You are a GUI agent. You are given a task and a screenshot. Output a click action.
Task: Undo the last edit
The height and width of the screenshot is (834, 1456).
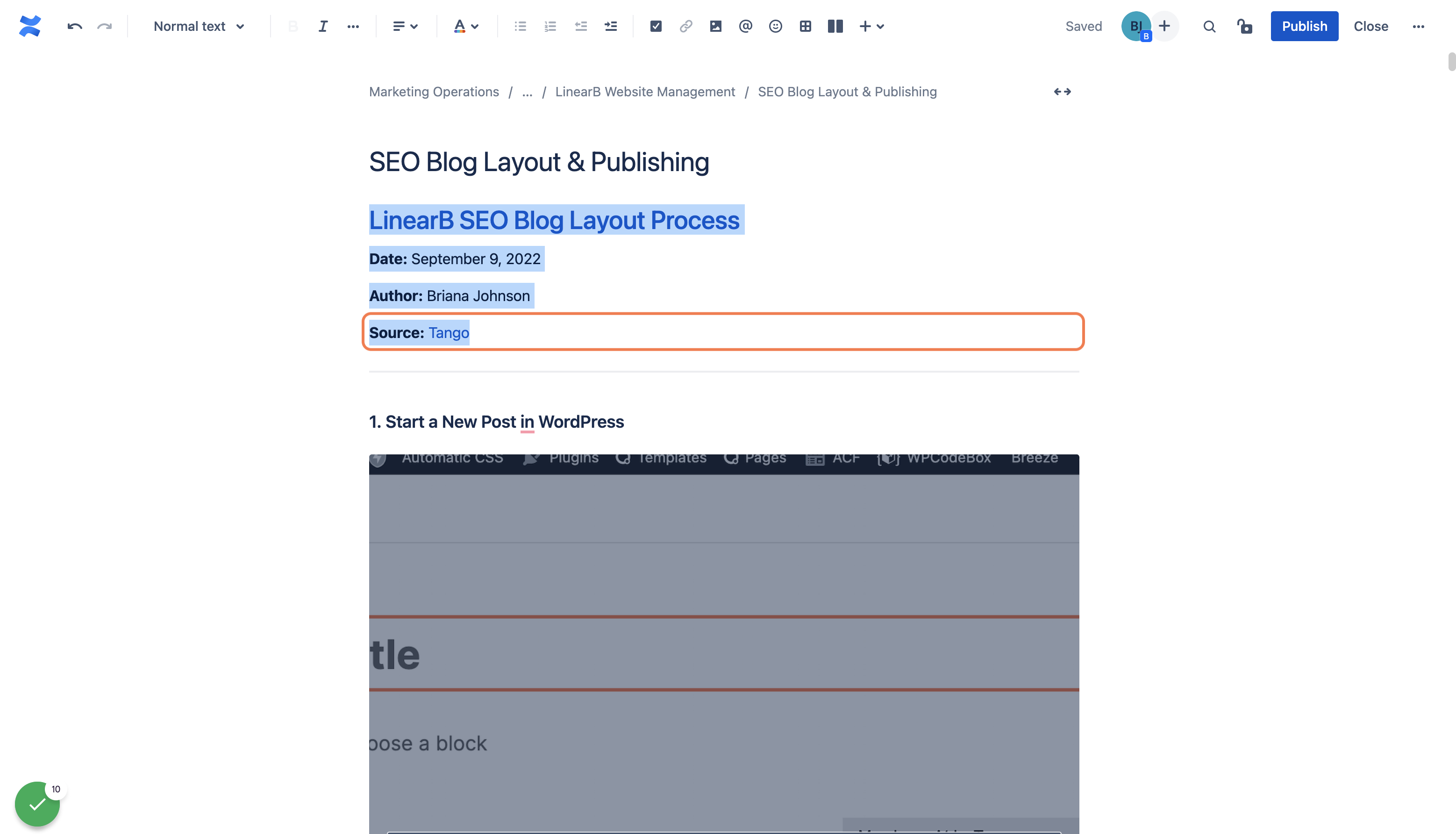[x=74, y=26]
